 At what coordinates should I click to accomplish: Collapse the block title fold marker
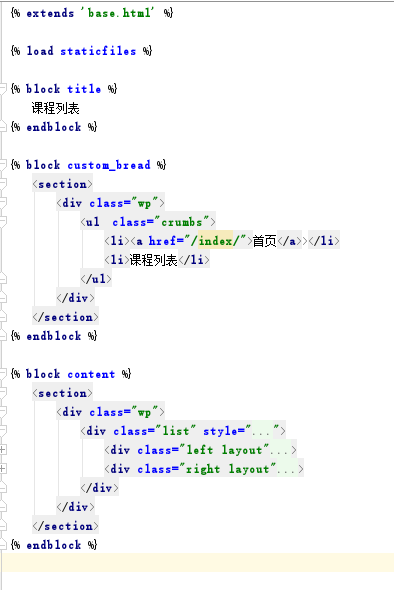coord(3,89)
